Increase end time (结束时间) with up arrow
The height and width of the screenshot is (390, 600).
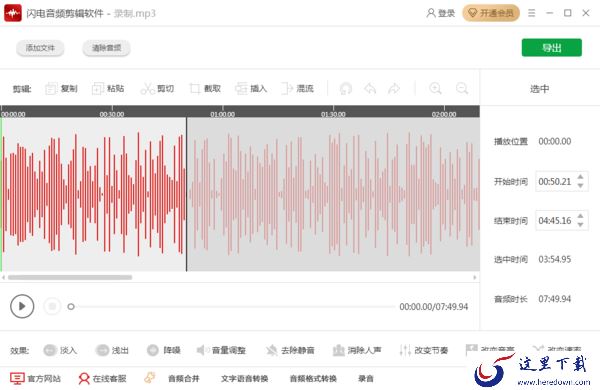pyautogui.click(x=580, y=216)
